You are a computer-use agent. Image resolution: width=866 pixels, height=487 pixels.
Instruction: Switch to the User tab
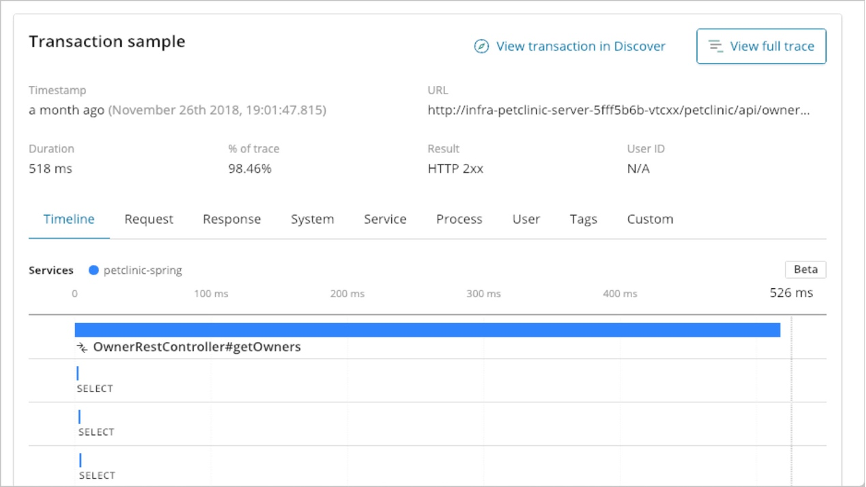(x=526, y=219)
